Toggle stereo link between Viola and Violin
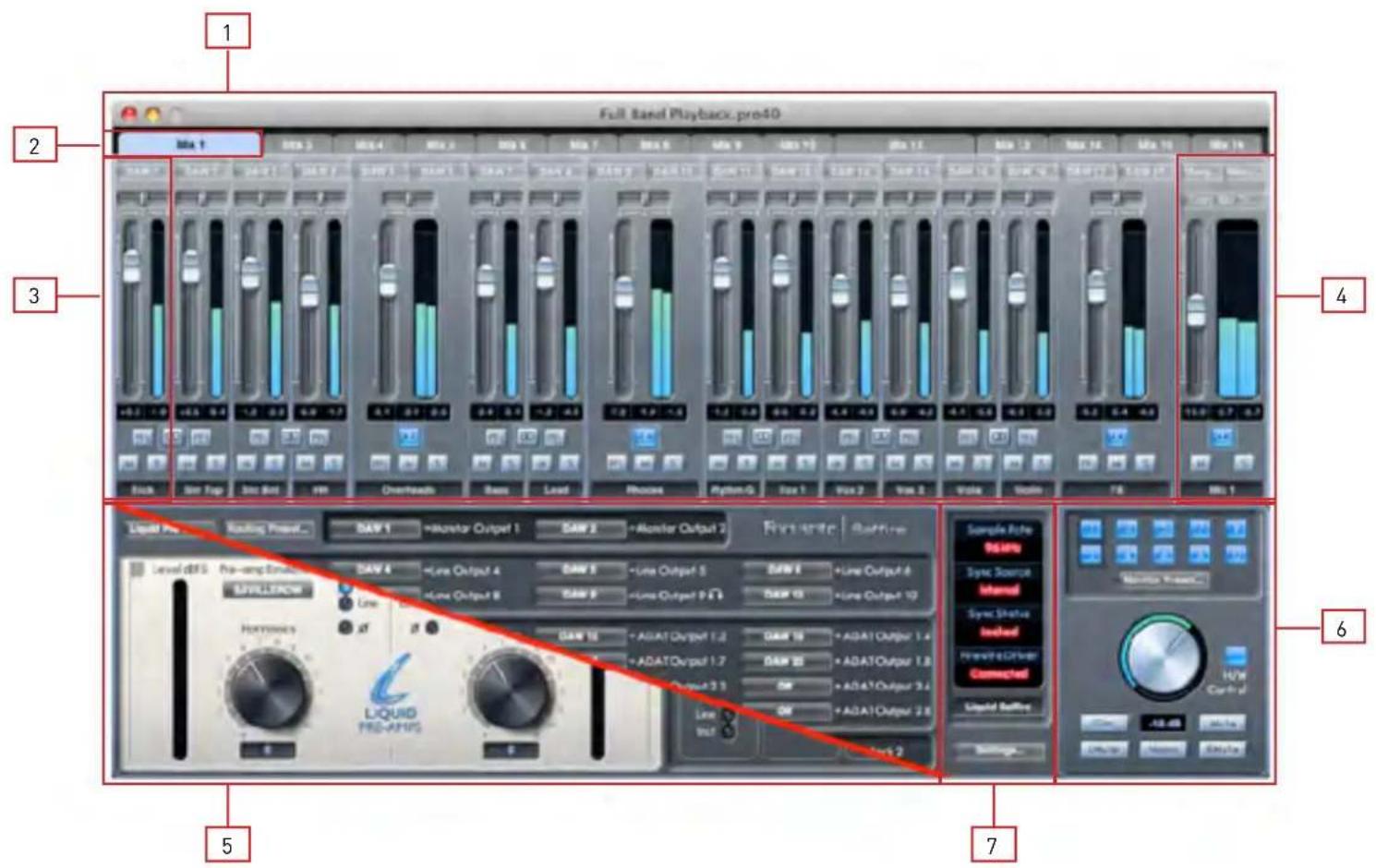This screenshot has height=868, width=1376. pyautogui.click(x=998, y=436)
